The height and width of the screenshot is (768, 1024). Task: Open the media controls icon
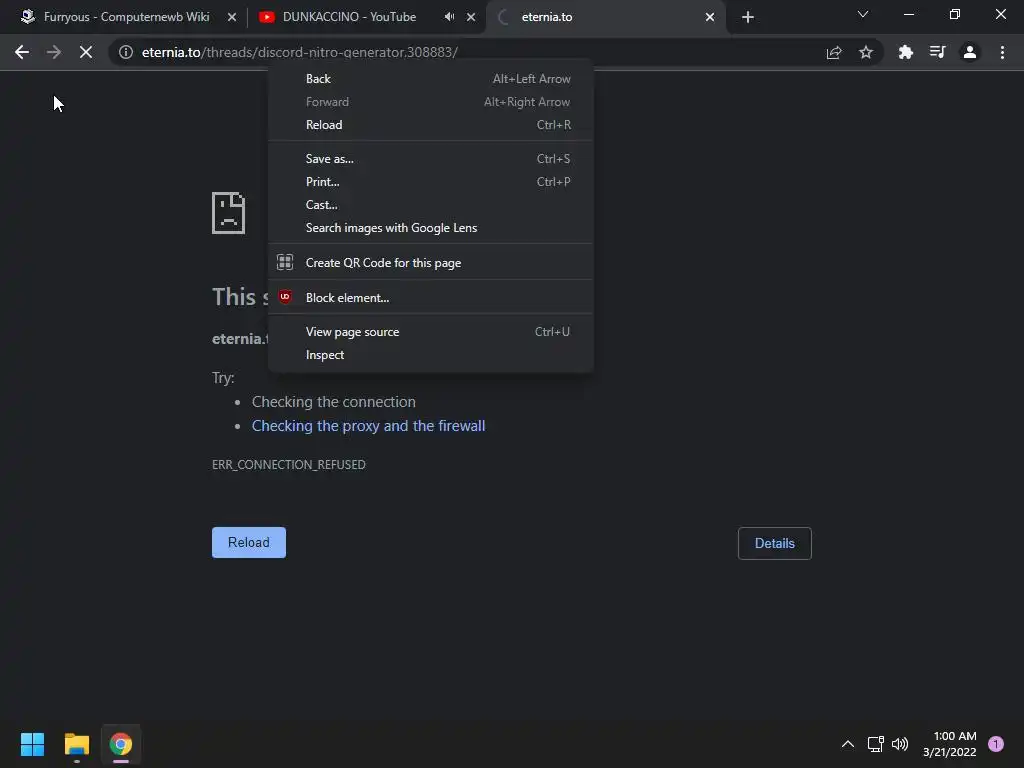click(938, 52)
